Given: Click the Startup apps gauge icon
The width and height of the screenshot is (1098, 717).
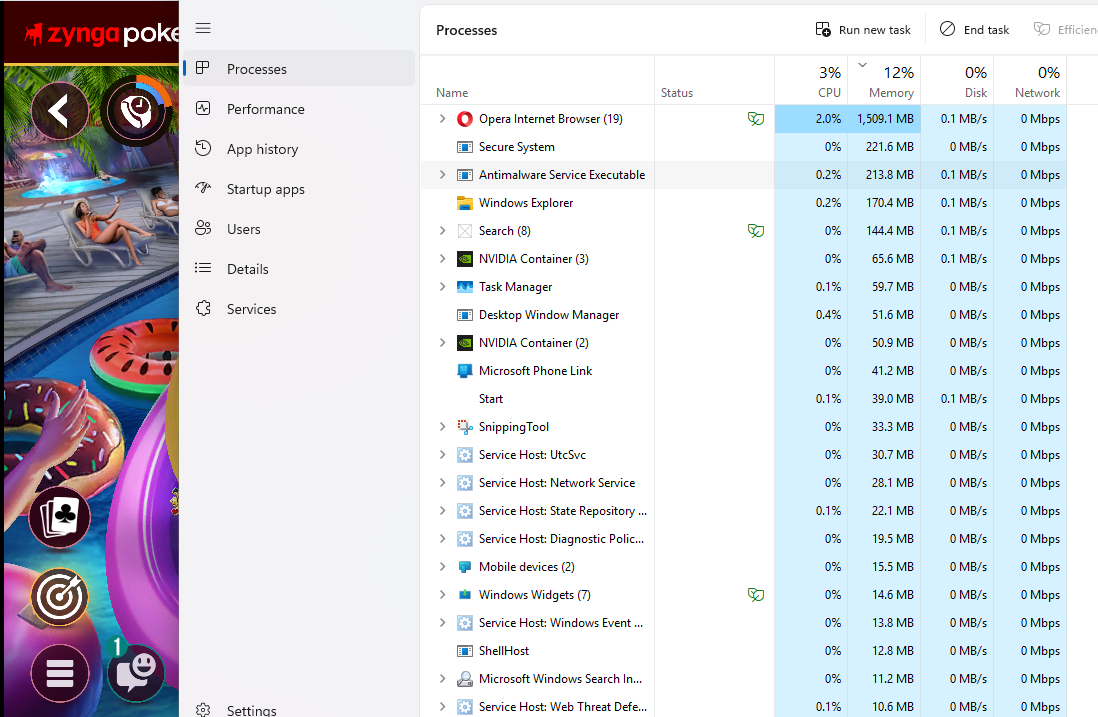Looking at the screenshot, I should (203, 188).
